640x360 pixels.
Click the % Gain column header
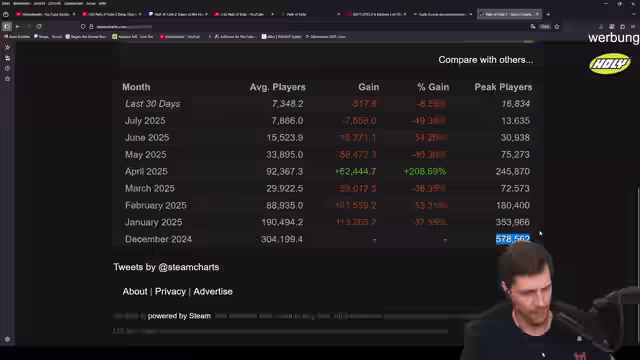point(433,87)
